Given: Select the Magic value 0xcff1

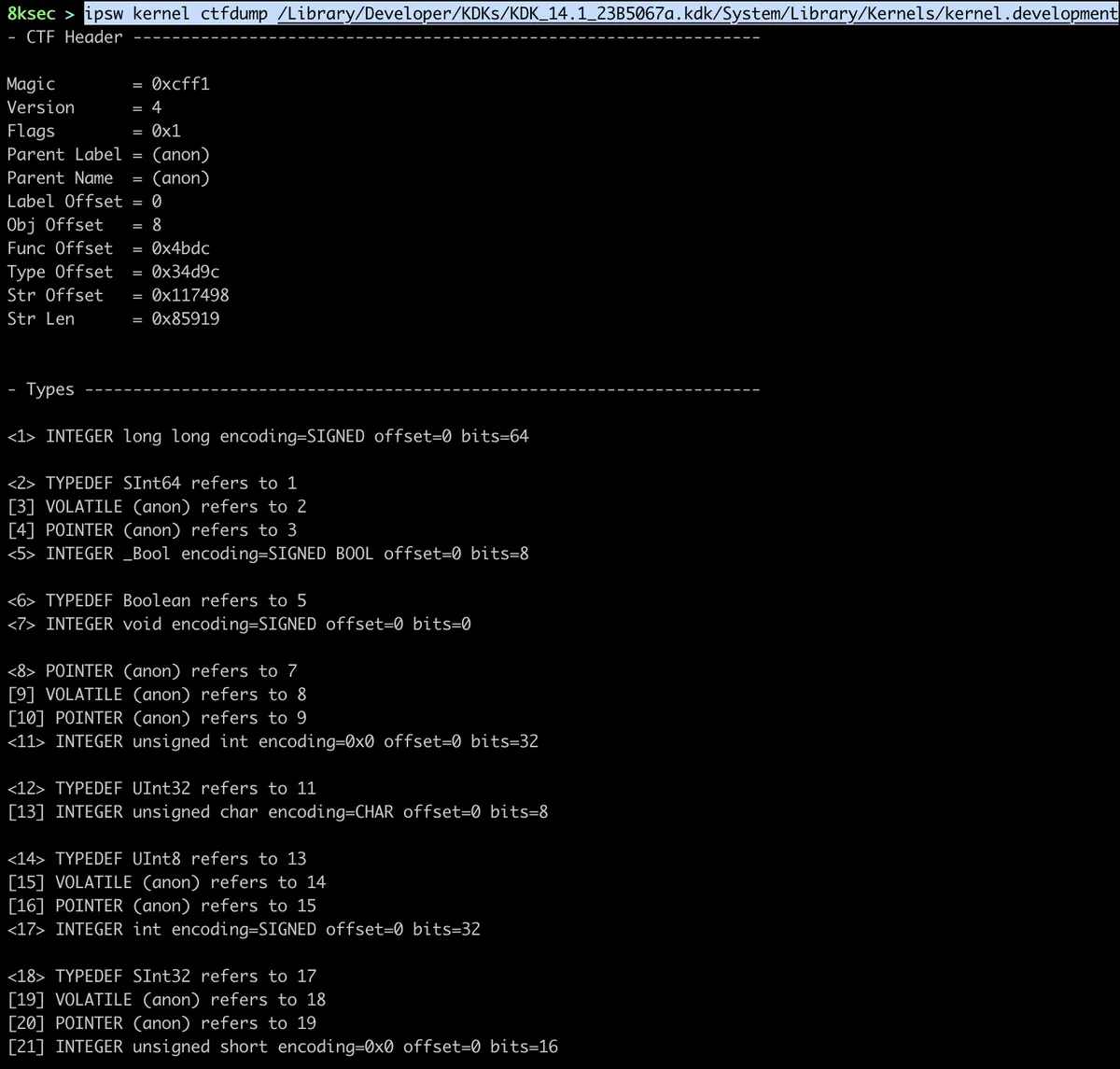Looking at the screenshot, I should tap(180, 84).
